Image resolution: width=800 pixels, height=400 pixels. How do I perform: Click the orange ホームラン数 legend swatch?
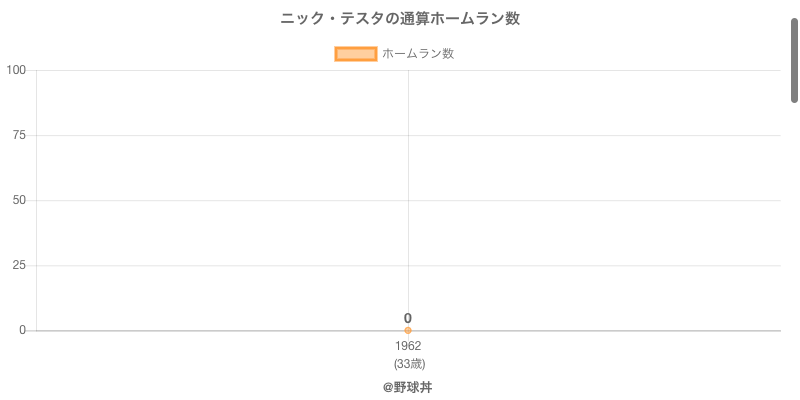point(355,54)
